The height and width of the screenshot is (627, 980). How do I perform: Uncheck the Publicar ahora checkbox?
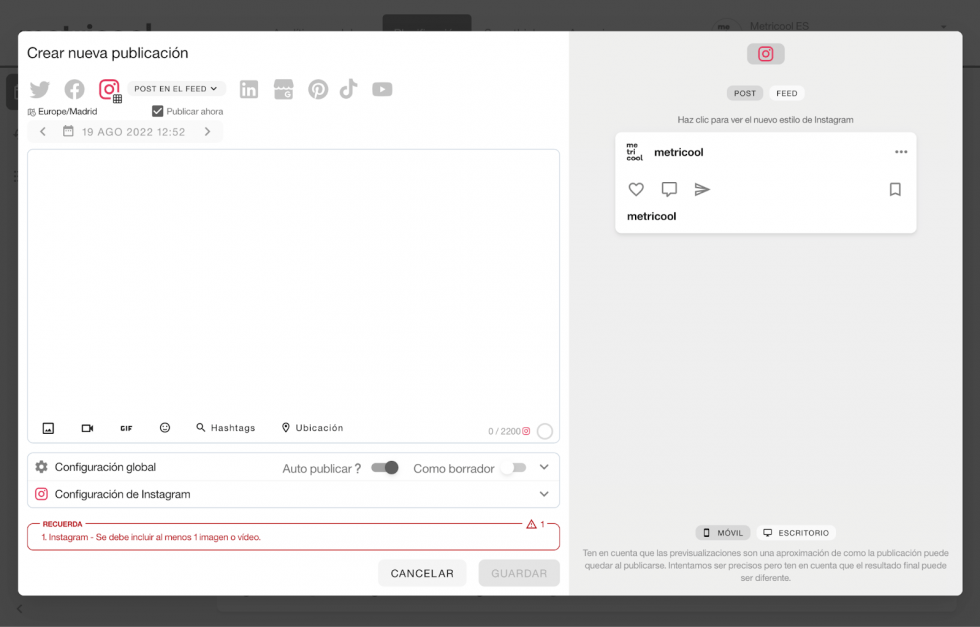coord(157,110)
